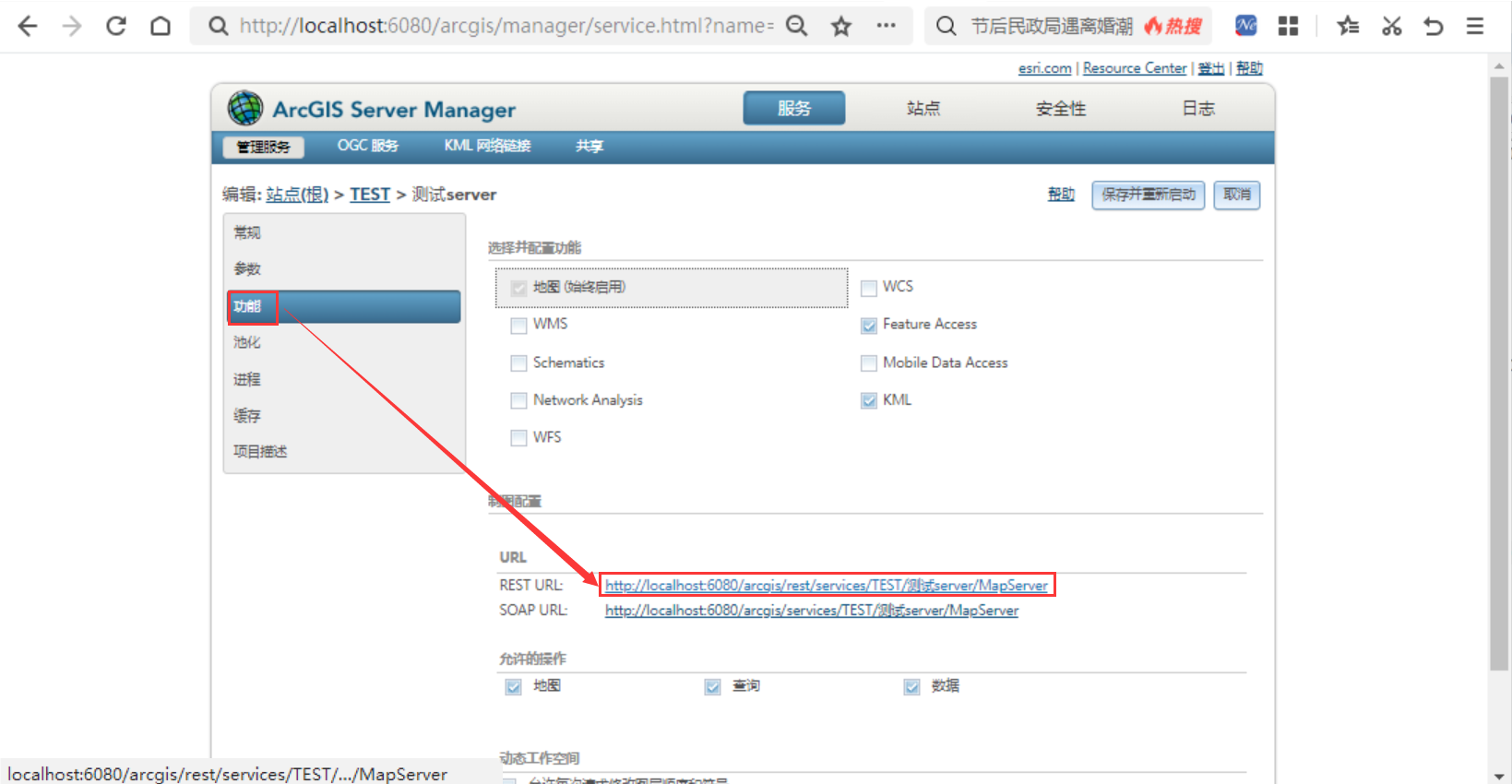Open the browser home page

point(161,26)
